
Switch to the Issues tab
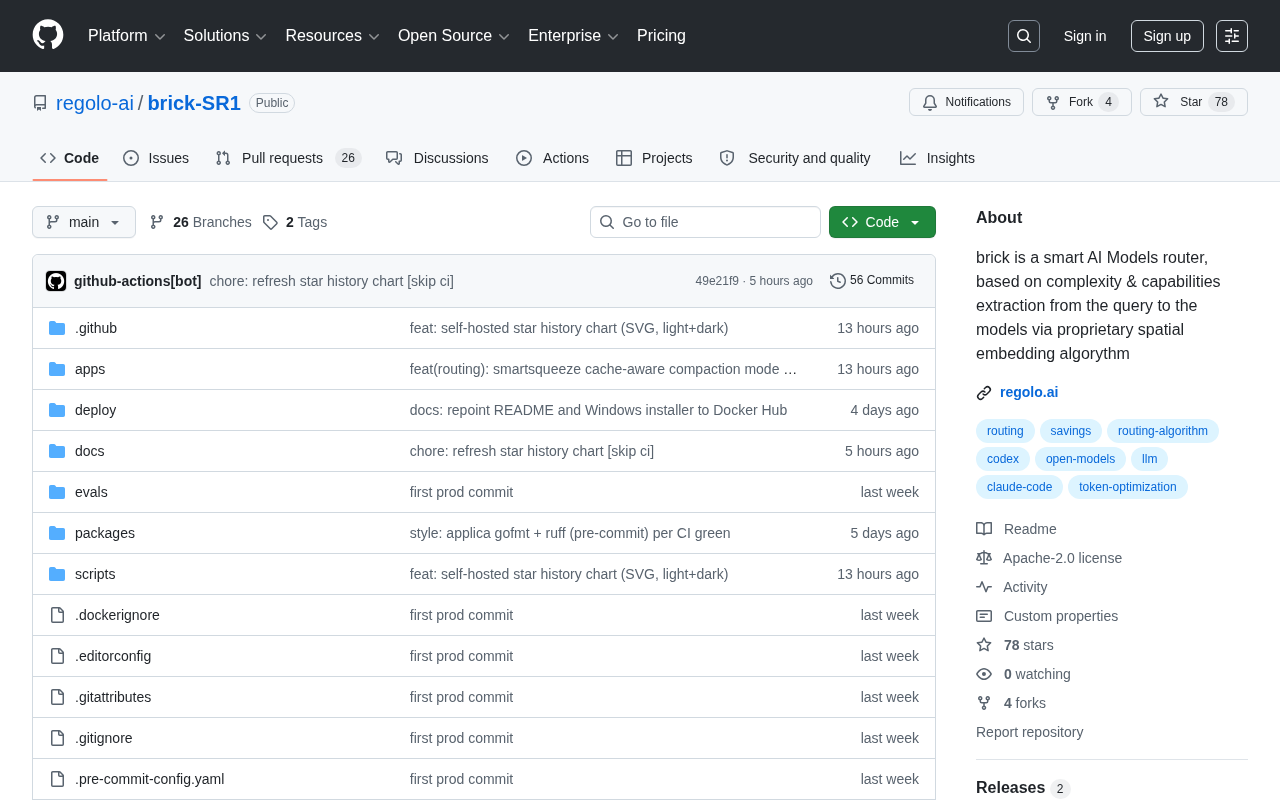click(156, 158)
